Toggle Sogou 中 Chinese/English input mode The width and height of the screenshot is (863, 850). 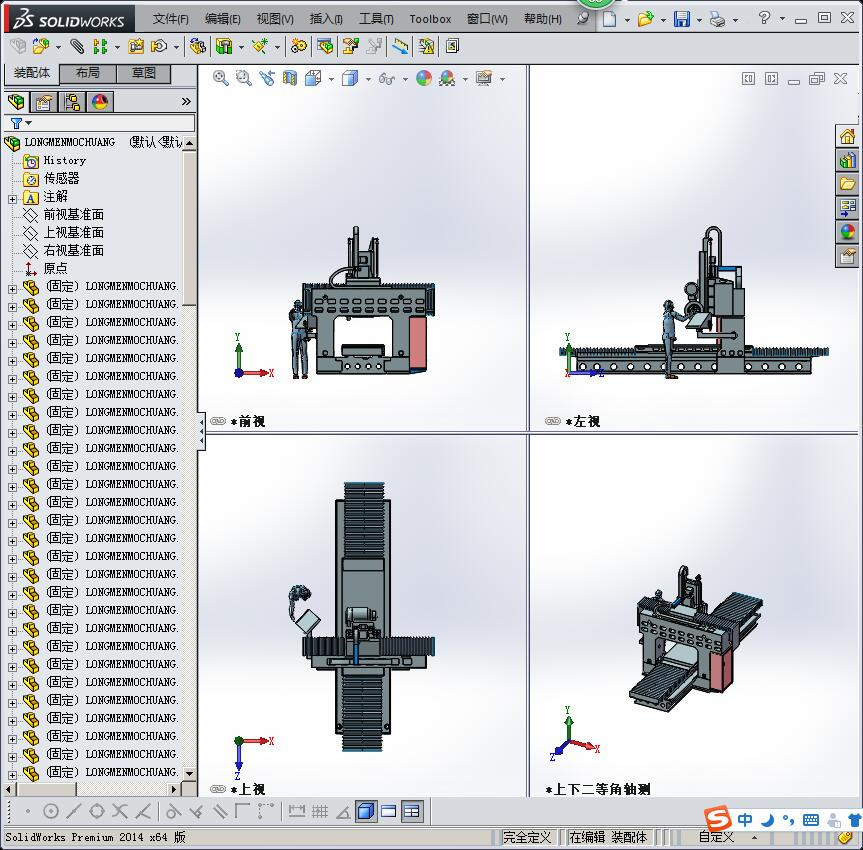(x=745, y=820)
